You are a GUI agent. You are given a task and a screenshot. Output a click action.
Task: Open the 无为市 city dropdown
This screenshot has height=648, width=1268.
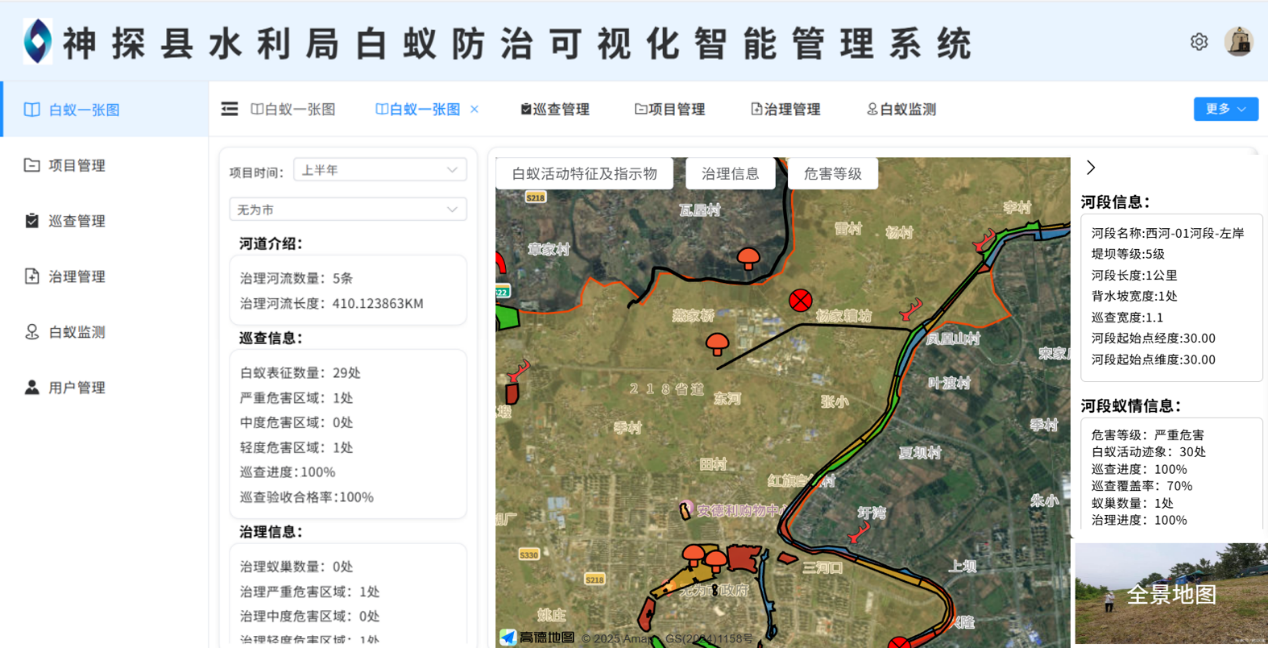tap(348, 209)
